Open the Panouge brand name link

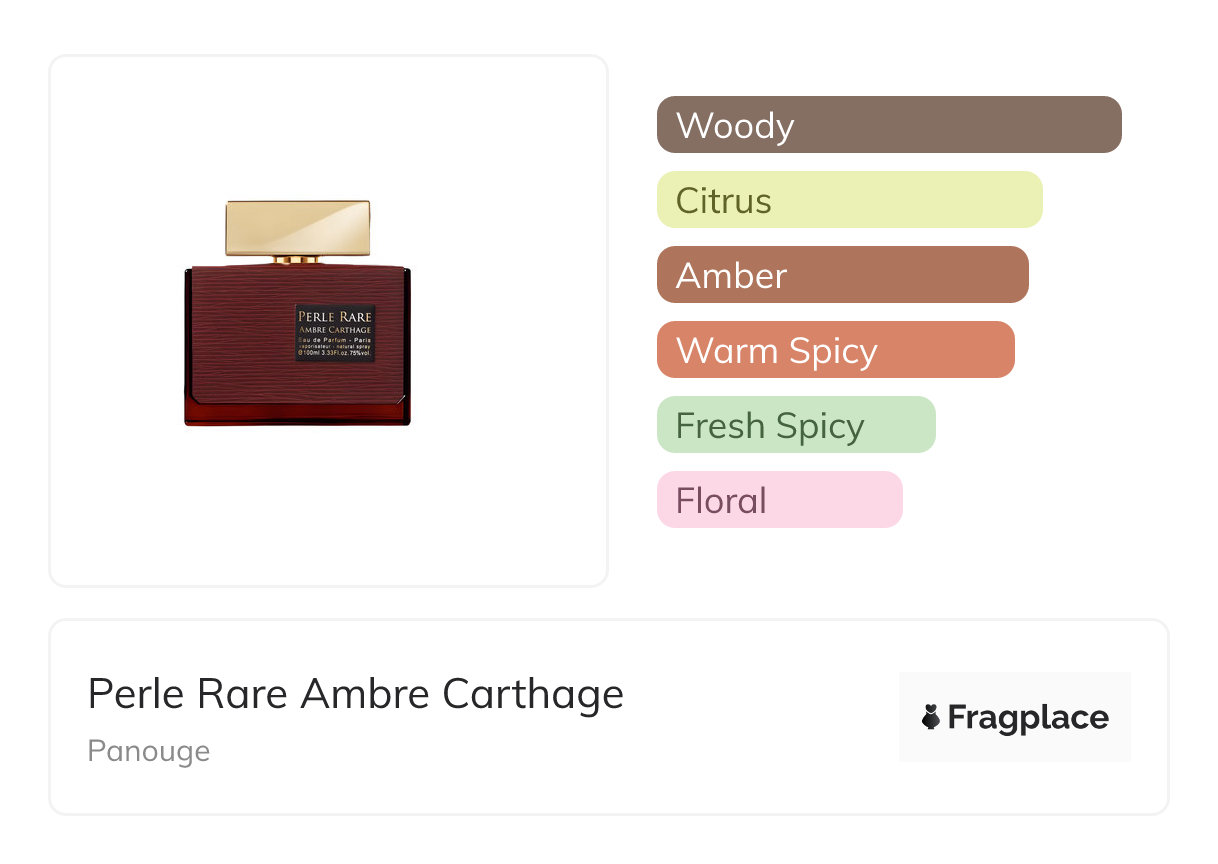click(149, 751)
